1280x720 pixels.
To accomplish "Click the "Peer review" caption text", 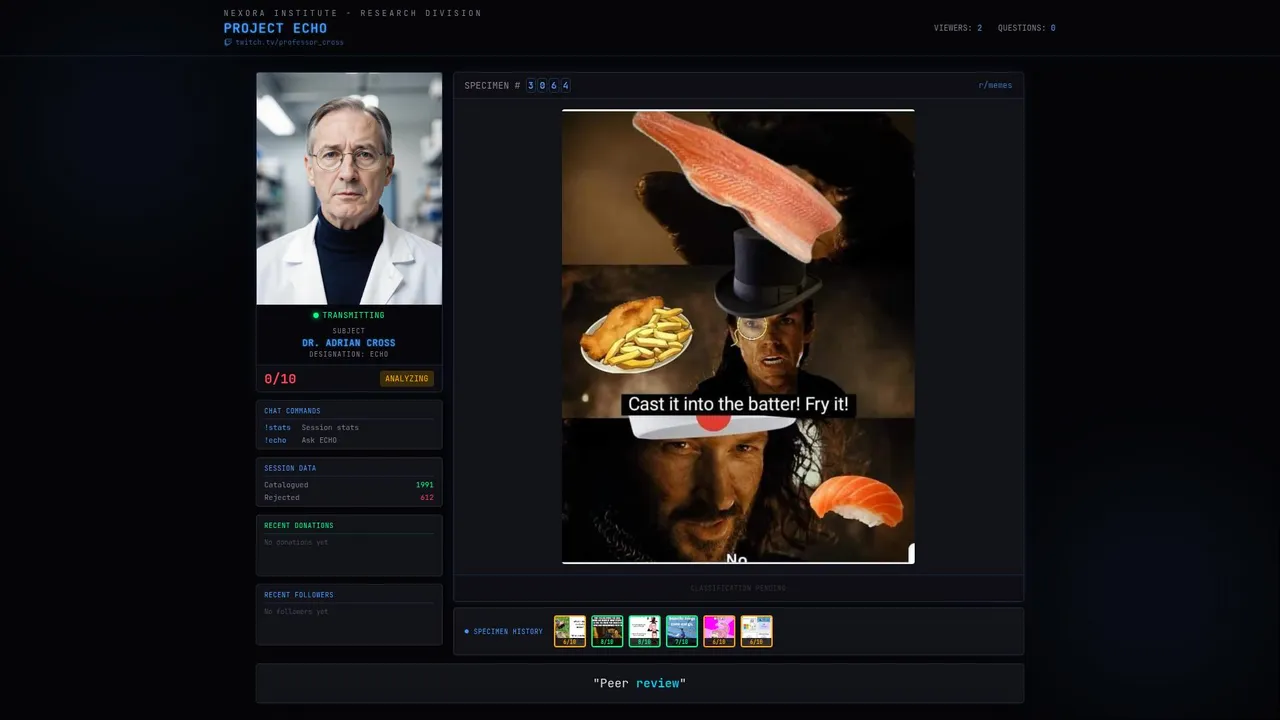I will coord(640,683).
